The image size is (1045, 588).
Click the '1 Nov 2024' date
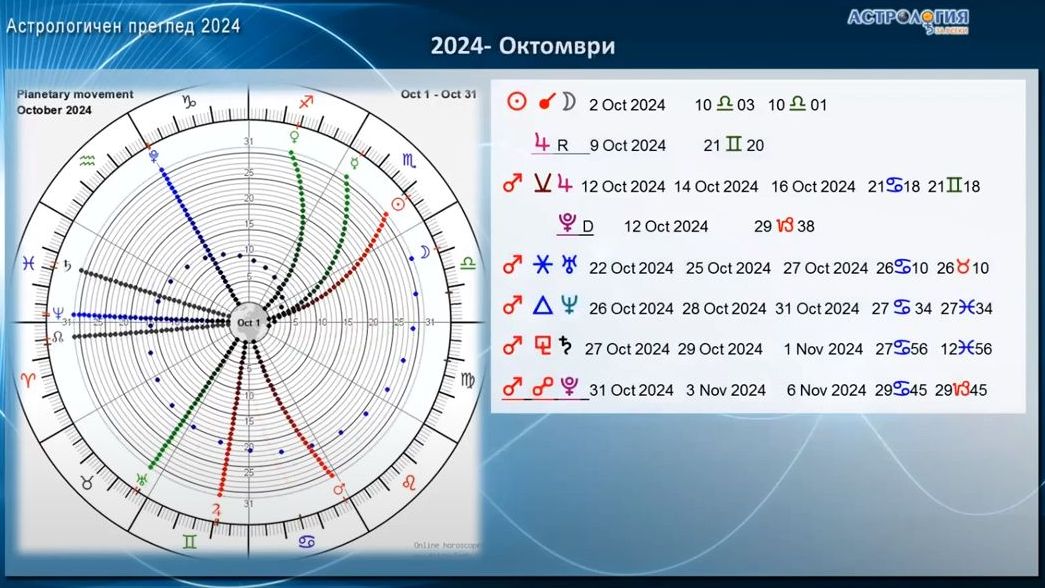[823, 349]
